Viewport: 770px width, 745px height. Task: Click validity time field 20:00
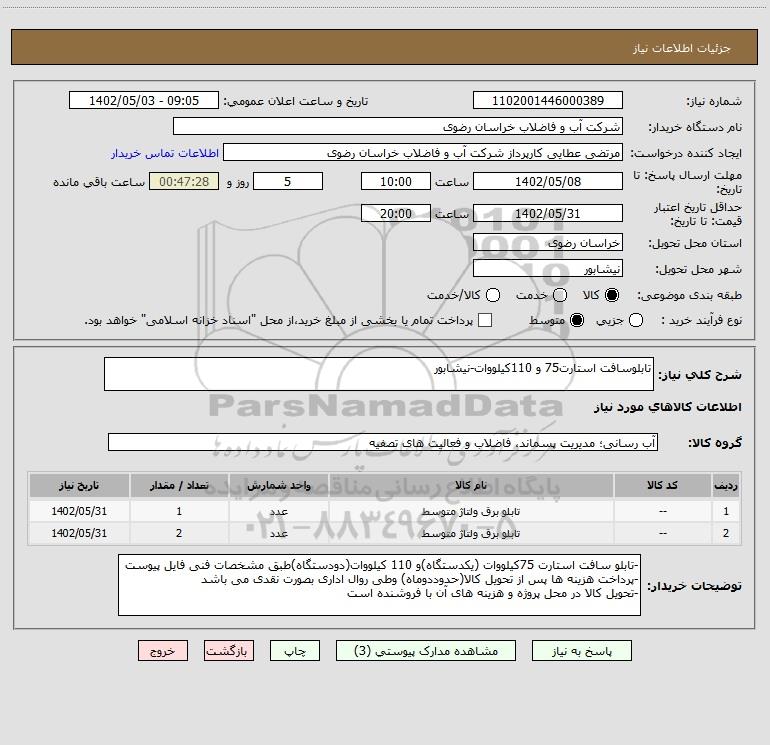(396, 213)
